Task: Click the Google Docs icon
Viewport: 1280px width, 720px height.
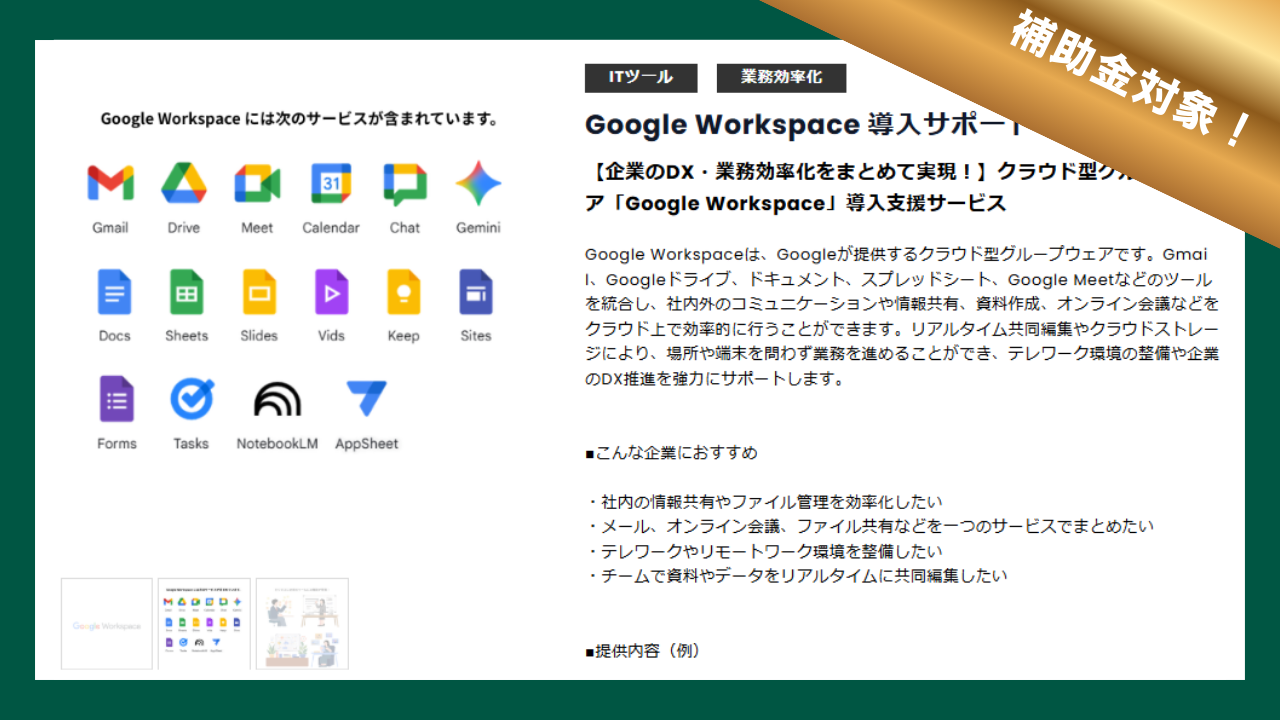Action: click(x=114, y=292)
